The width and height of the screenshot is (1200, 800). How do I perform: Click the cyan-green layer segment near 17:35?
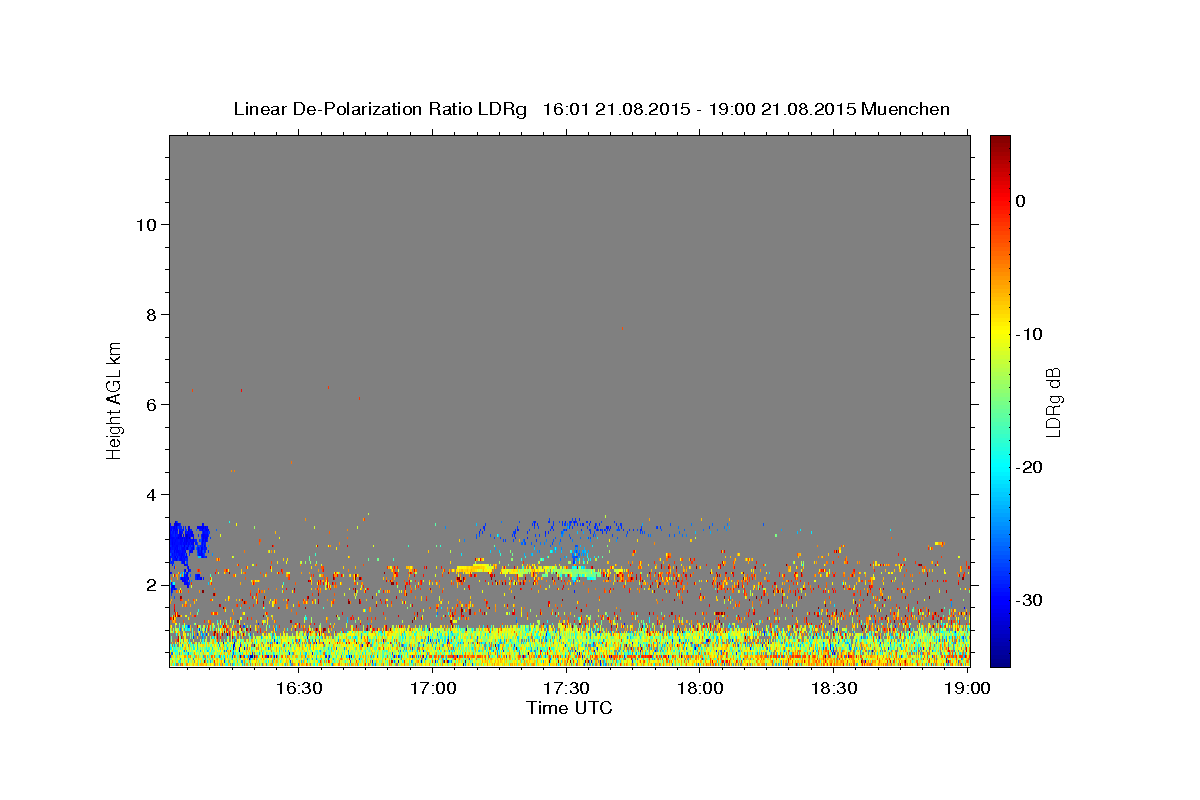click(x=584, y=574)
